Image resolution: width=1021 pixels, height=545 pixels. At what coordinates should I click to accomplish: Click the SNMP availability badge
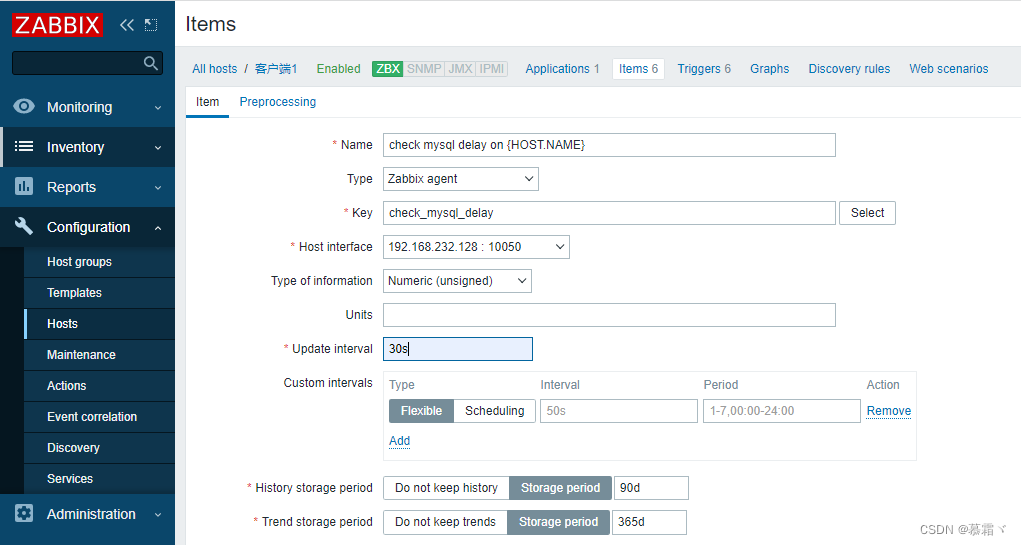[x=424, y=68]
